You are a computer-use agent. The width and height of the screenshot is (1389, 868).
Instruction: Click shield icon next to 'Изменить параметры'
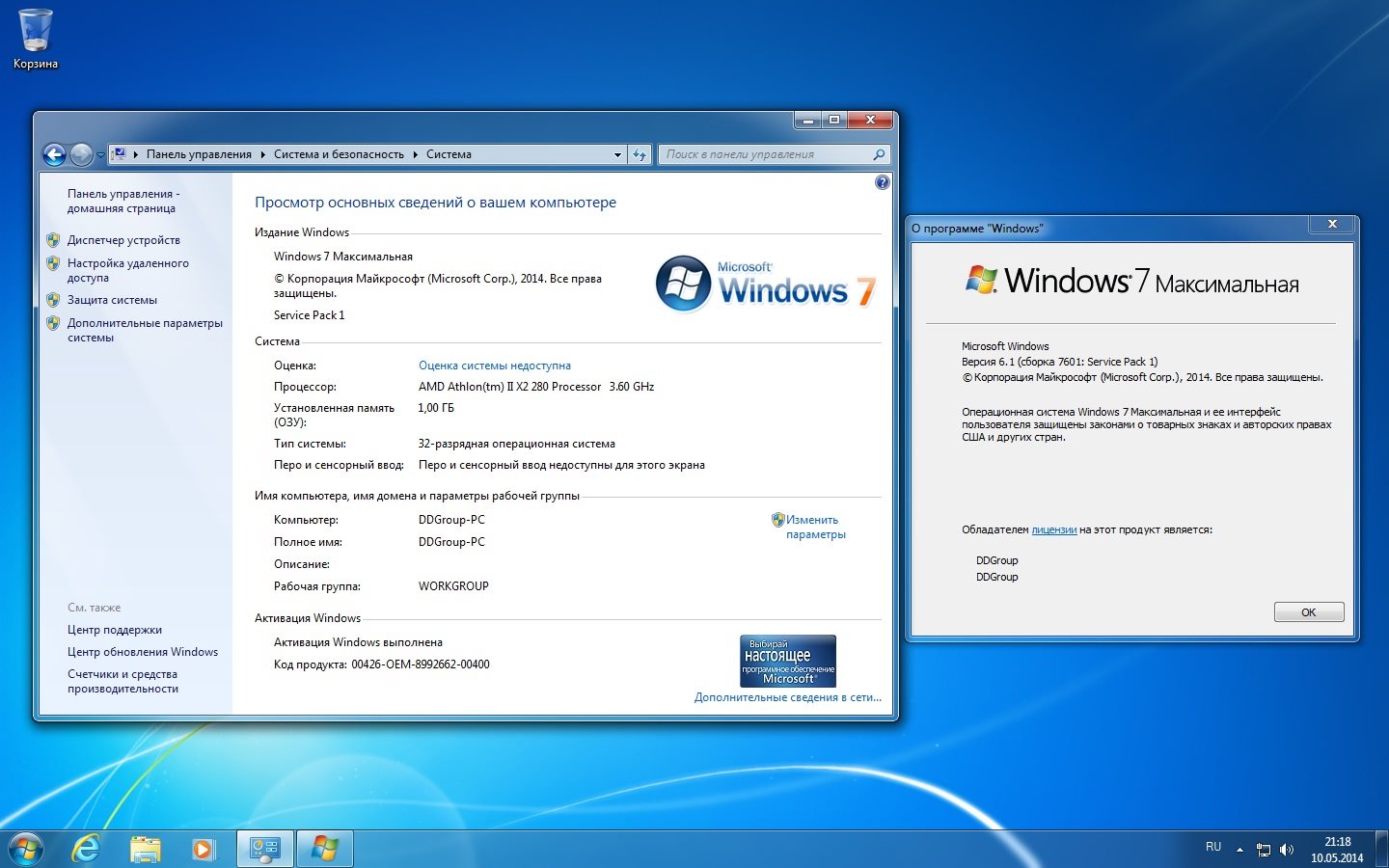pos(777,520)
